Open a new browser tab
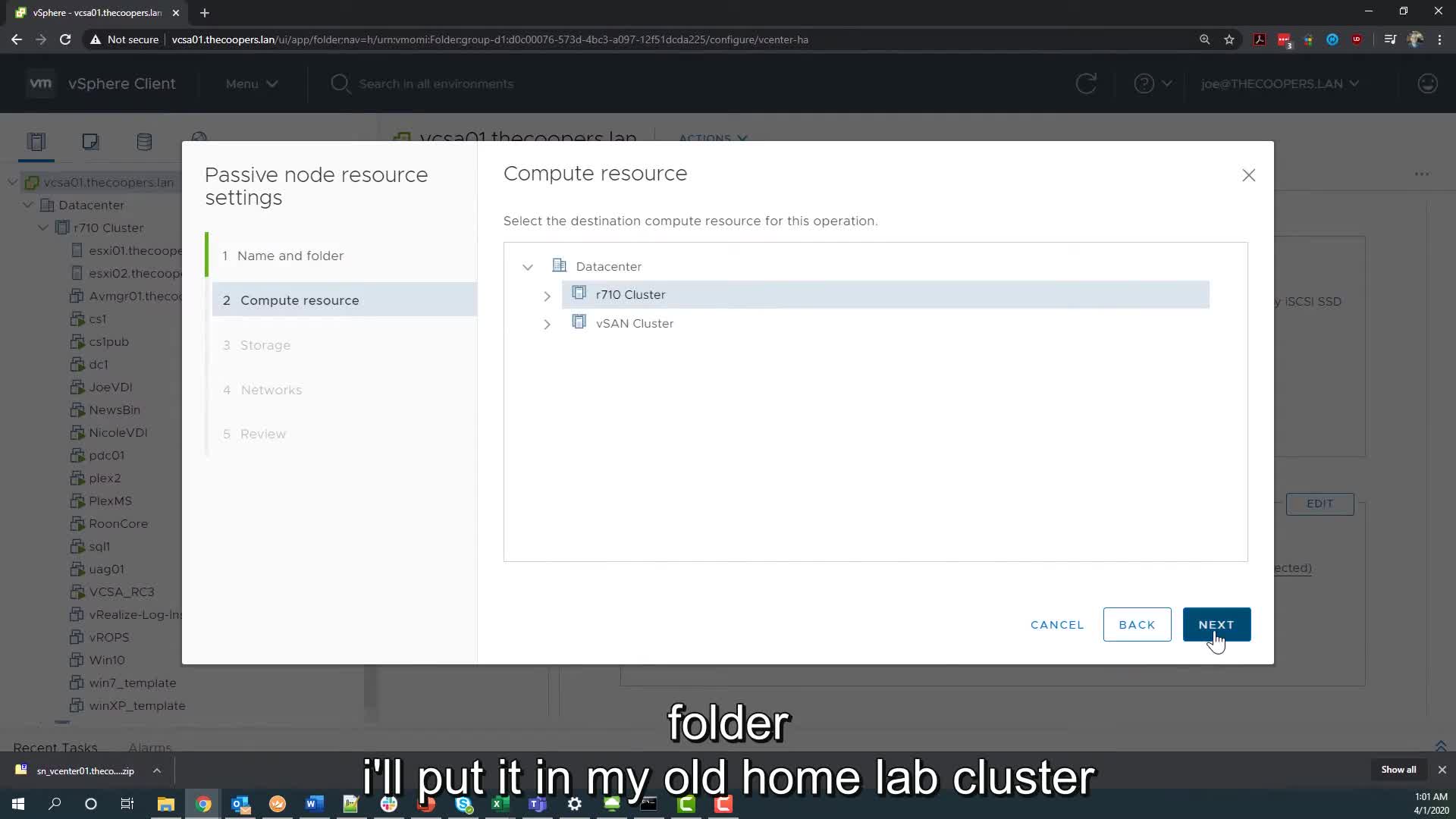This screenshot has height=819, width=1456. [x=205, y=12]
